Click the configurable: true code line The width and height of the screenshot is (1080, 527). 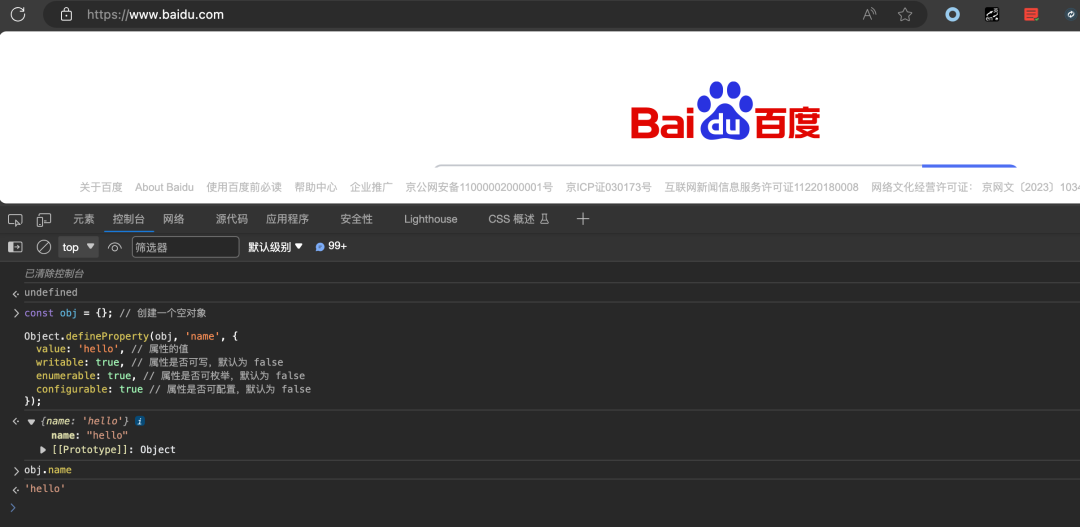point(173,389)
